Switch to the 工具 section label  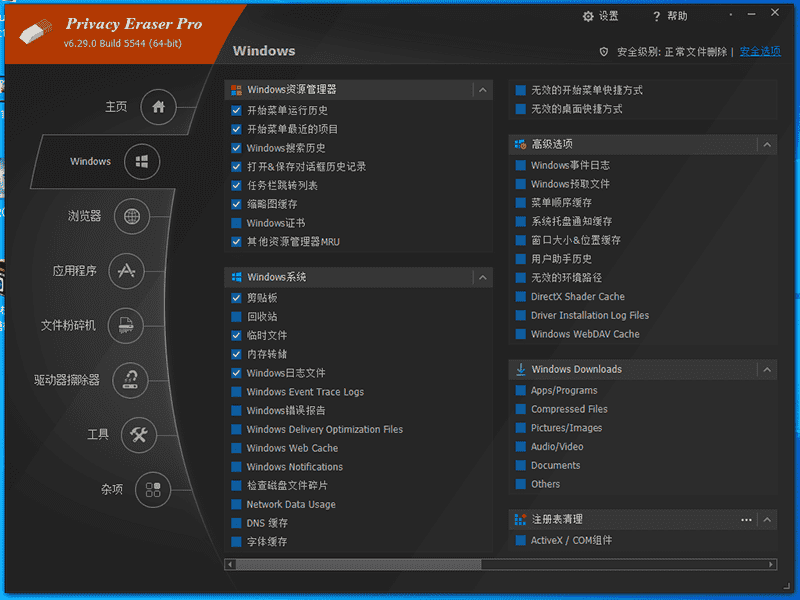(98, 435)
